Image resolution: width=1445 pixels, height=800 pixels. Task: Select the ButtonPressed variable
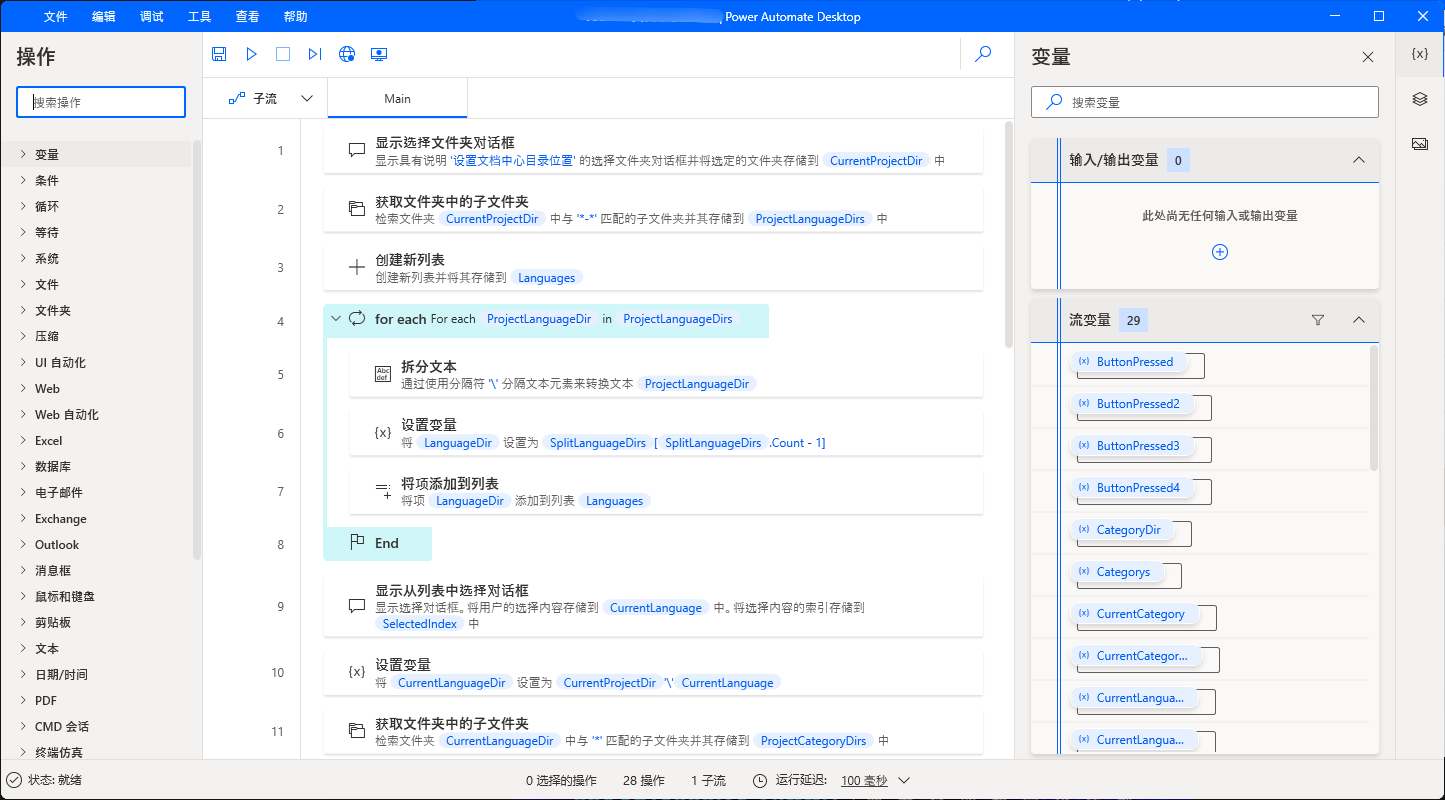click(1127, 362)
